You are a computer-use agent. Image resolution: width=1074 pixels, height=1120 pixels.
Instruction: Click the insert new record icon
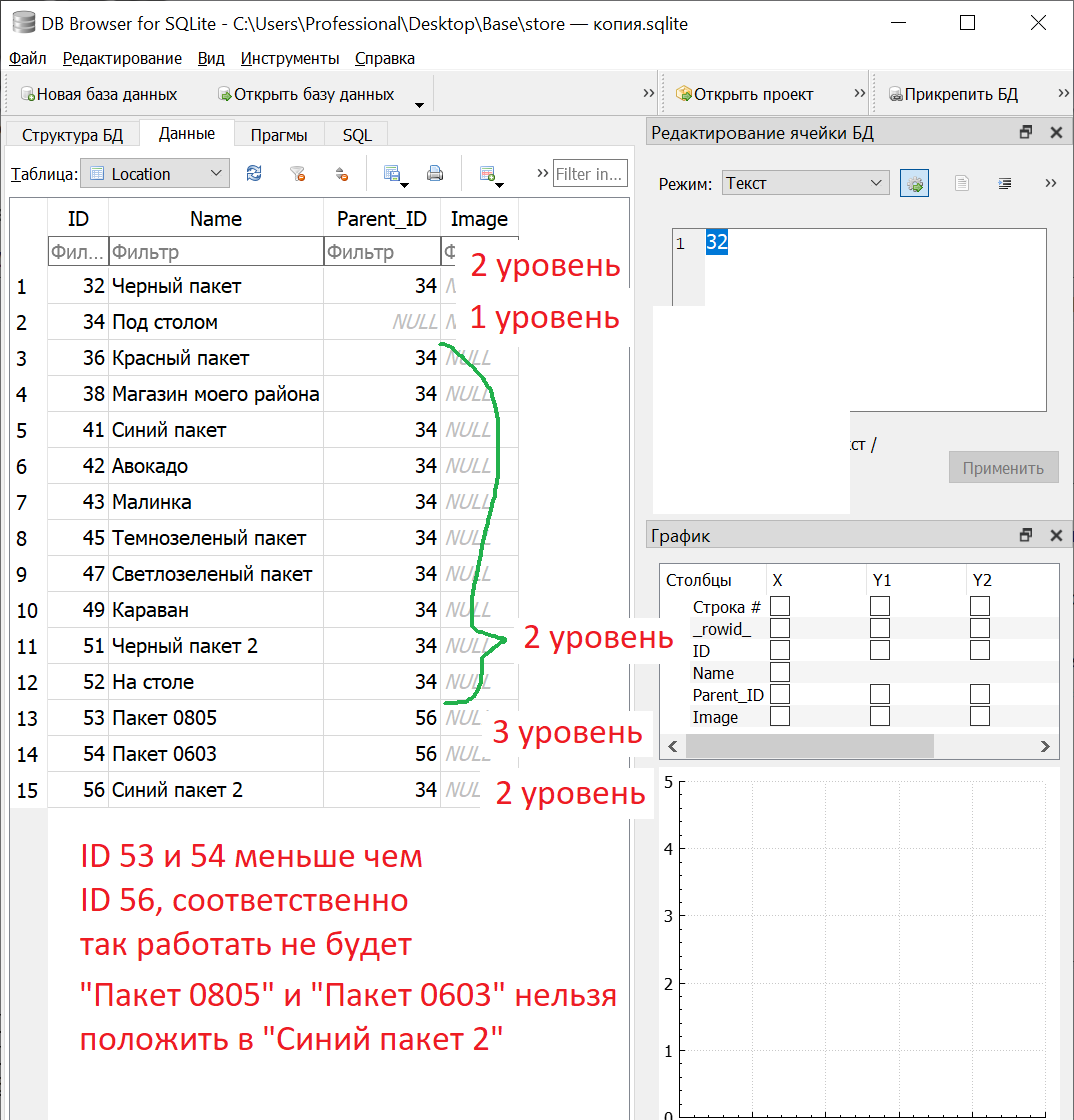pos(489,174)
